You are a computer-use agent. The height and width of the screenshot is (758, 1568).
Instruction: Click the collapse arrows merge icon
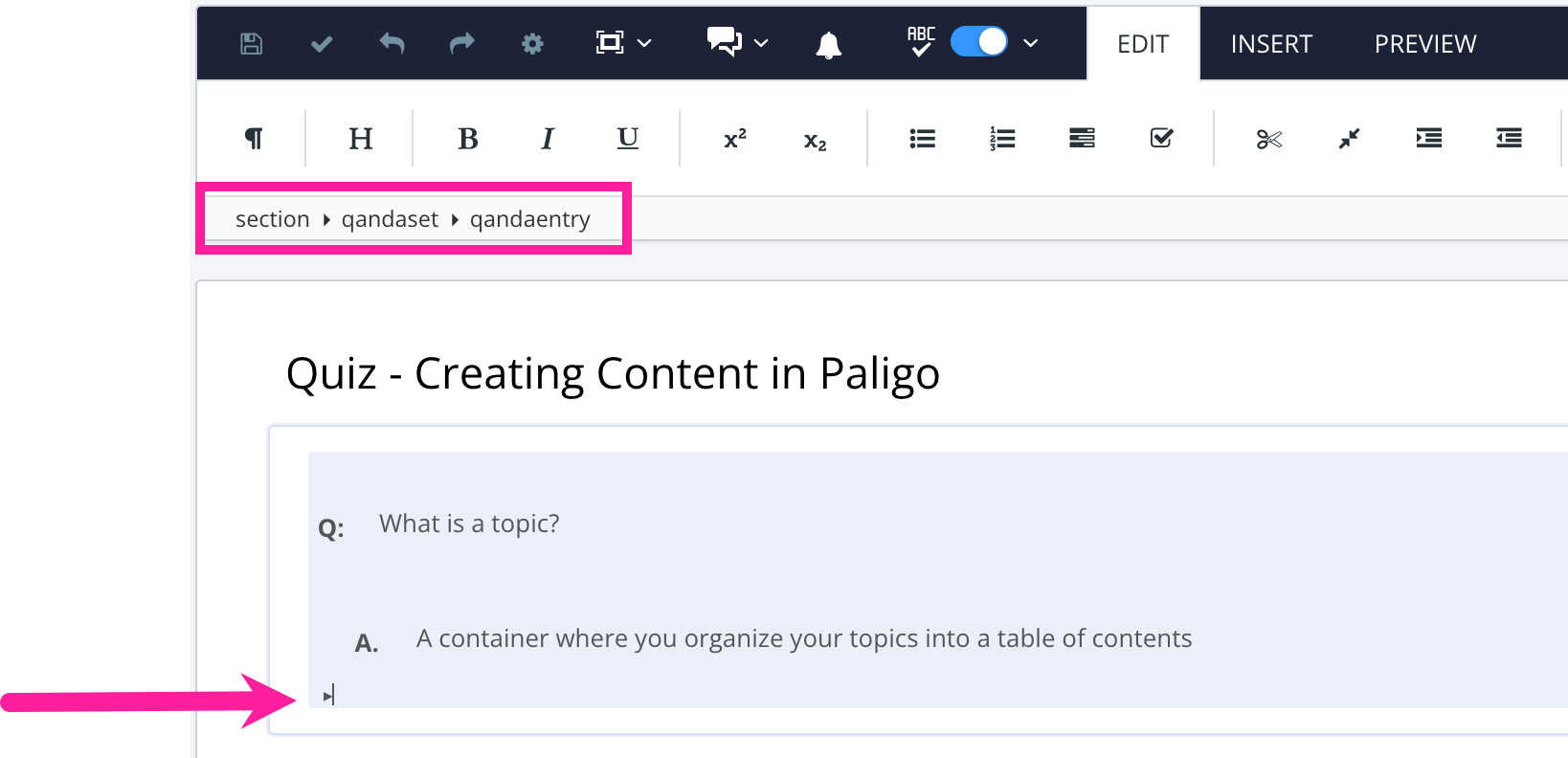pos(1349,140)
